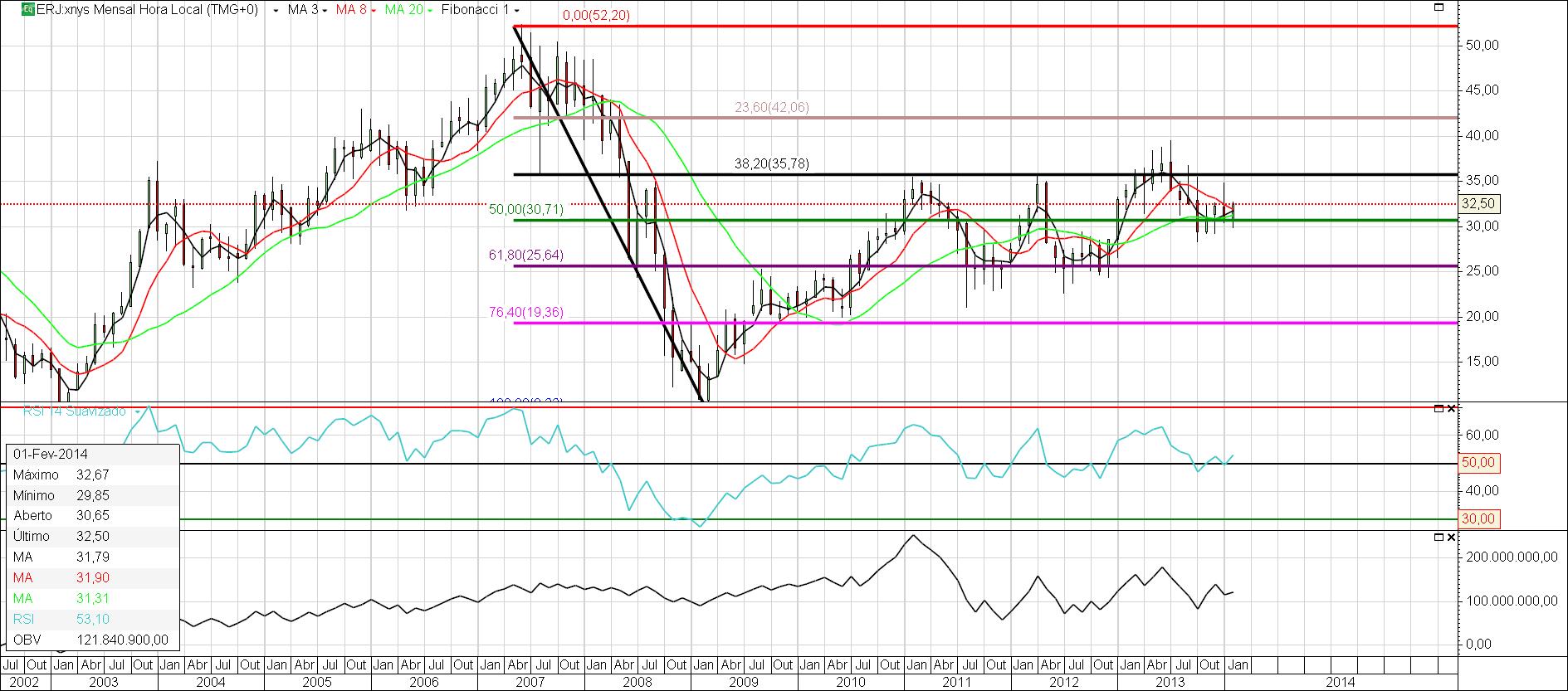Maximize the main price chart panel
This screenshot has height=691, width=1568.
click(1439, 7)
